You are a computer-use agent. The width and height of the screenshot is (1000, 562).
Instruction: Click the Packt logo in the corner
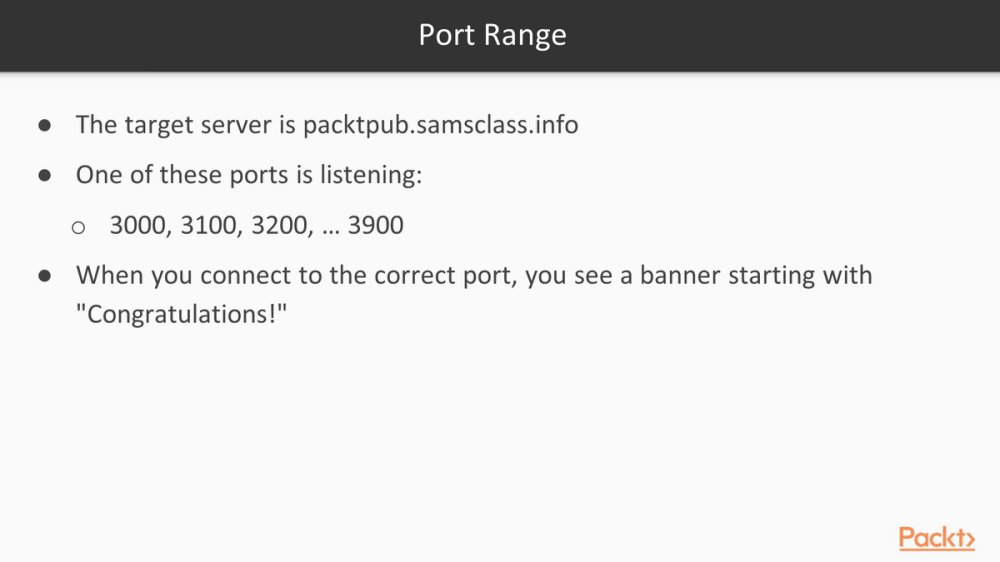click(x=936, y=538)
